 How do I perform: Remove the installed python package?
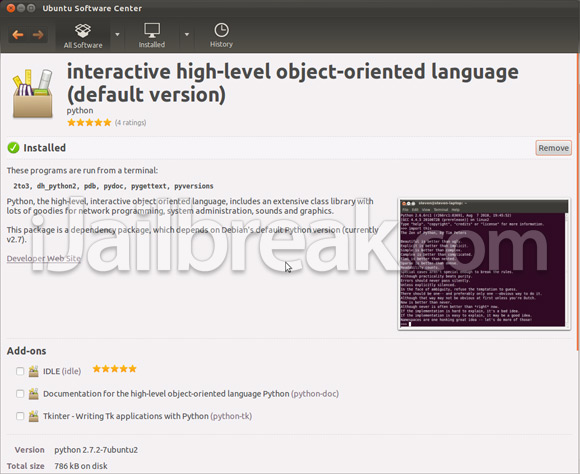point(553,148)
